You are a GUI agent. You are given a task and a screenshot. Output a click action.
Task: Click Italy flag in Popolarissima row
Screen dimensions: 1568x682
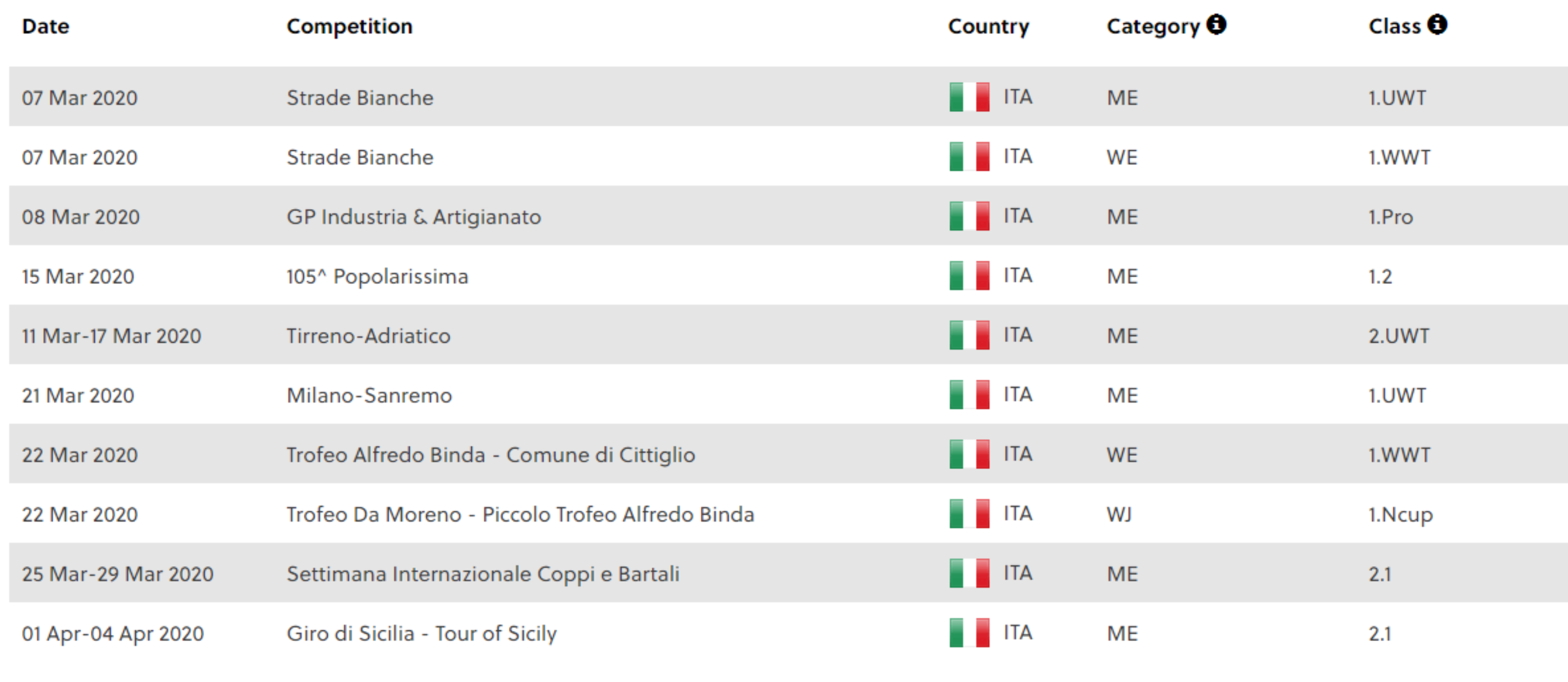pos(969,275)
